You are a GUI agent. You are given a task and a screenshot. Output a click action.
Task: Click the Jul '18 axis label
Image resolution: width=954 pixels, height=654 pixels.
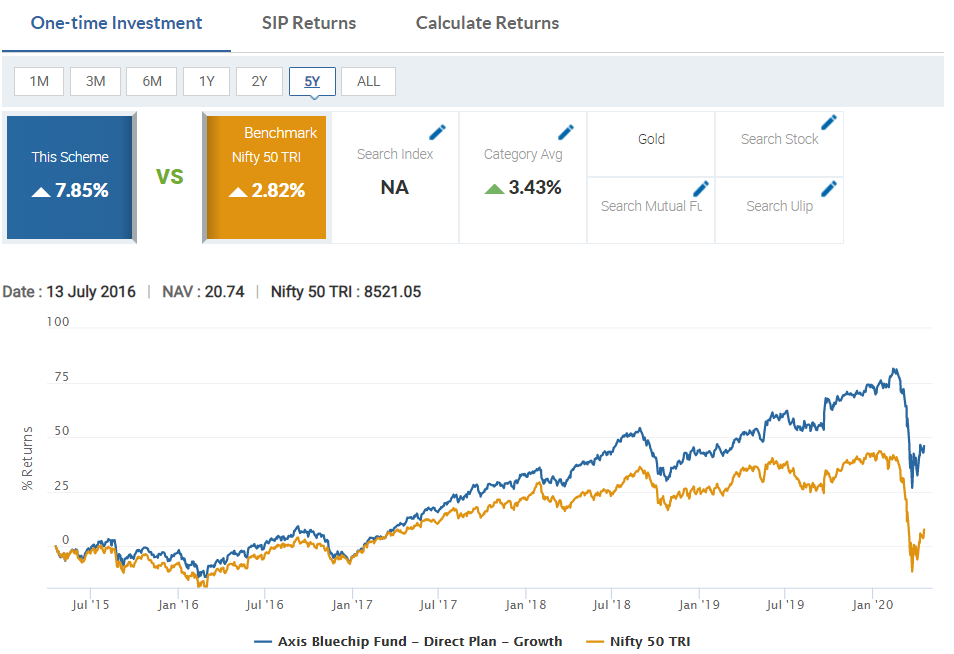[x=611, y=605]
